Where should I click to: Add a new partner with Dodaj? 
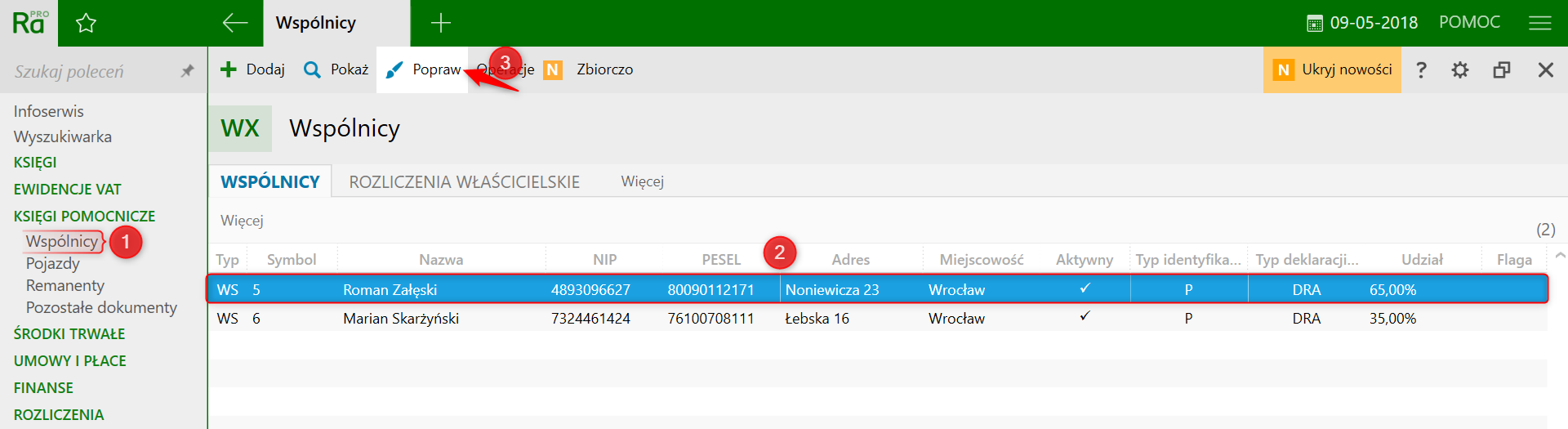(253, 69)
